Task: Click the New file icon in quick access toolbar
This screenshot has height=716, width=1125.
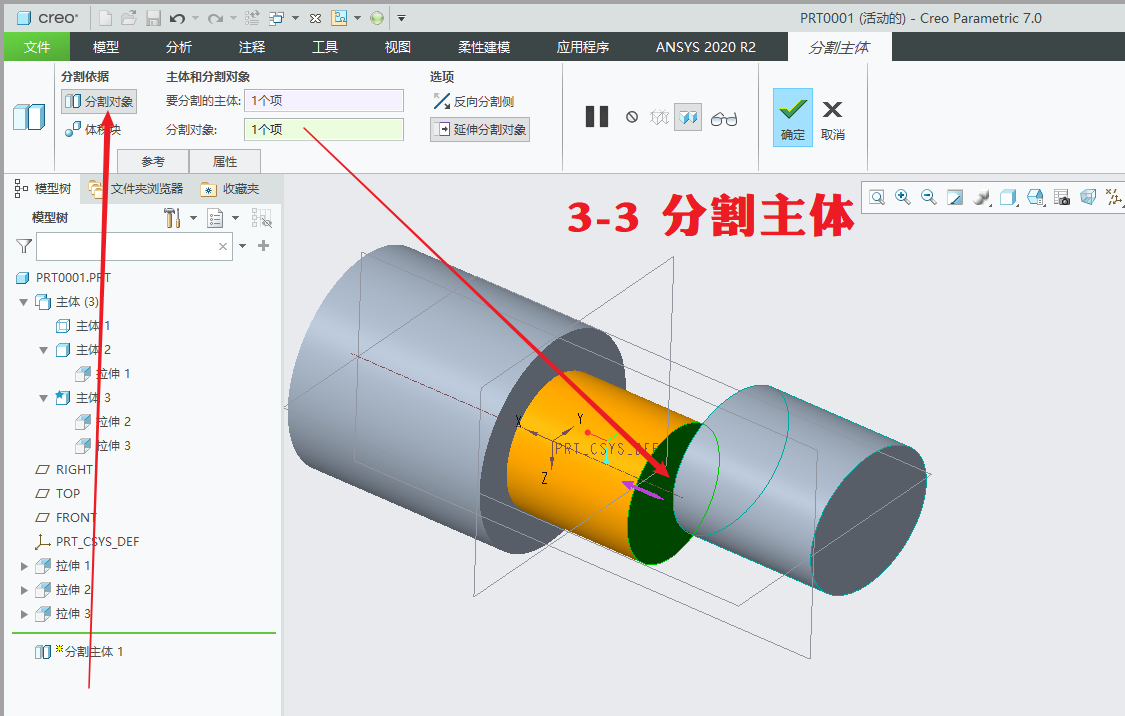Action: click(105, 18)
